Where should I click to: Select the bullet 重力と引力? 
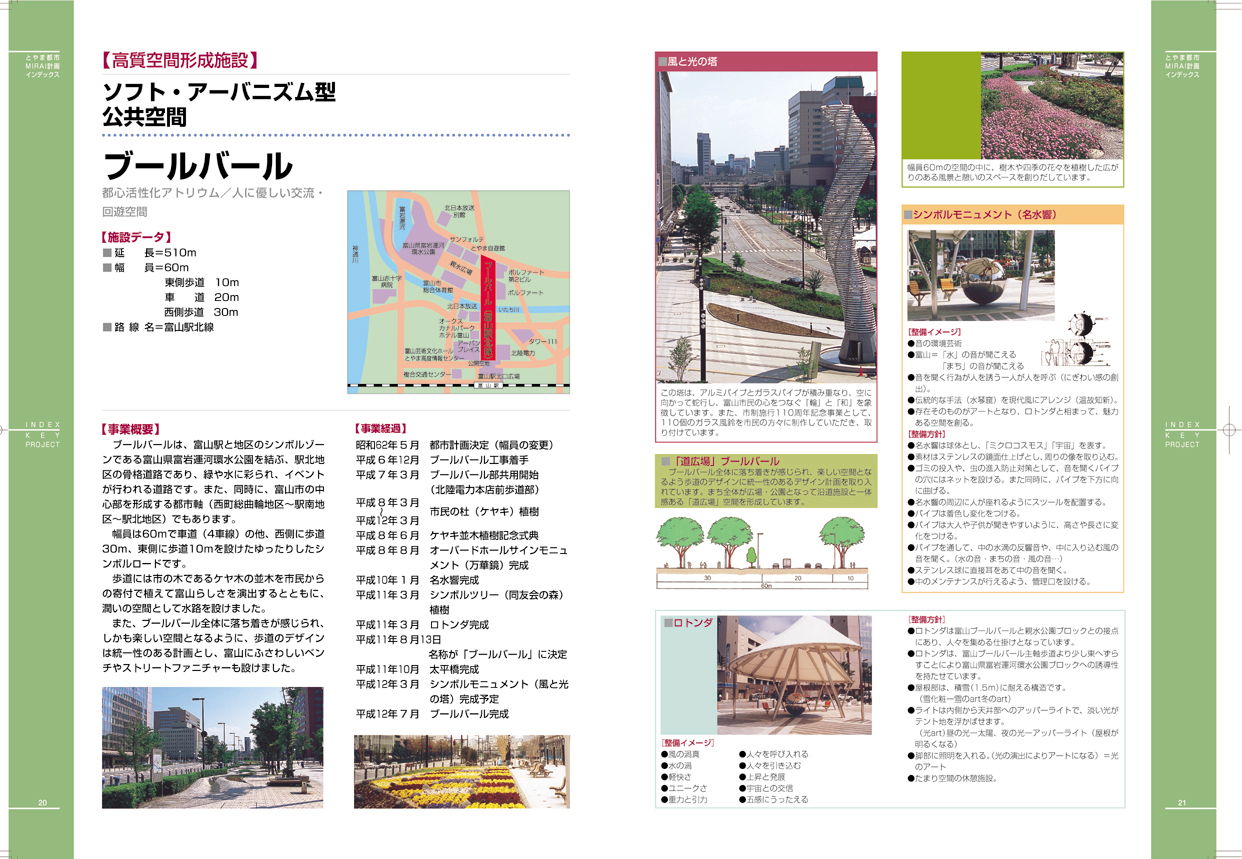[x=684, y=800]
